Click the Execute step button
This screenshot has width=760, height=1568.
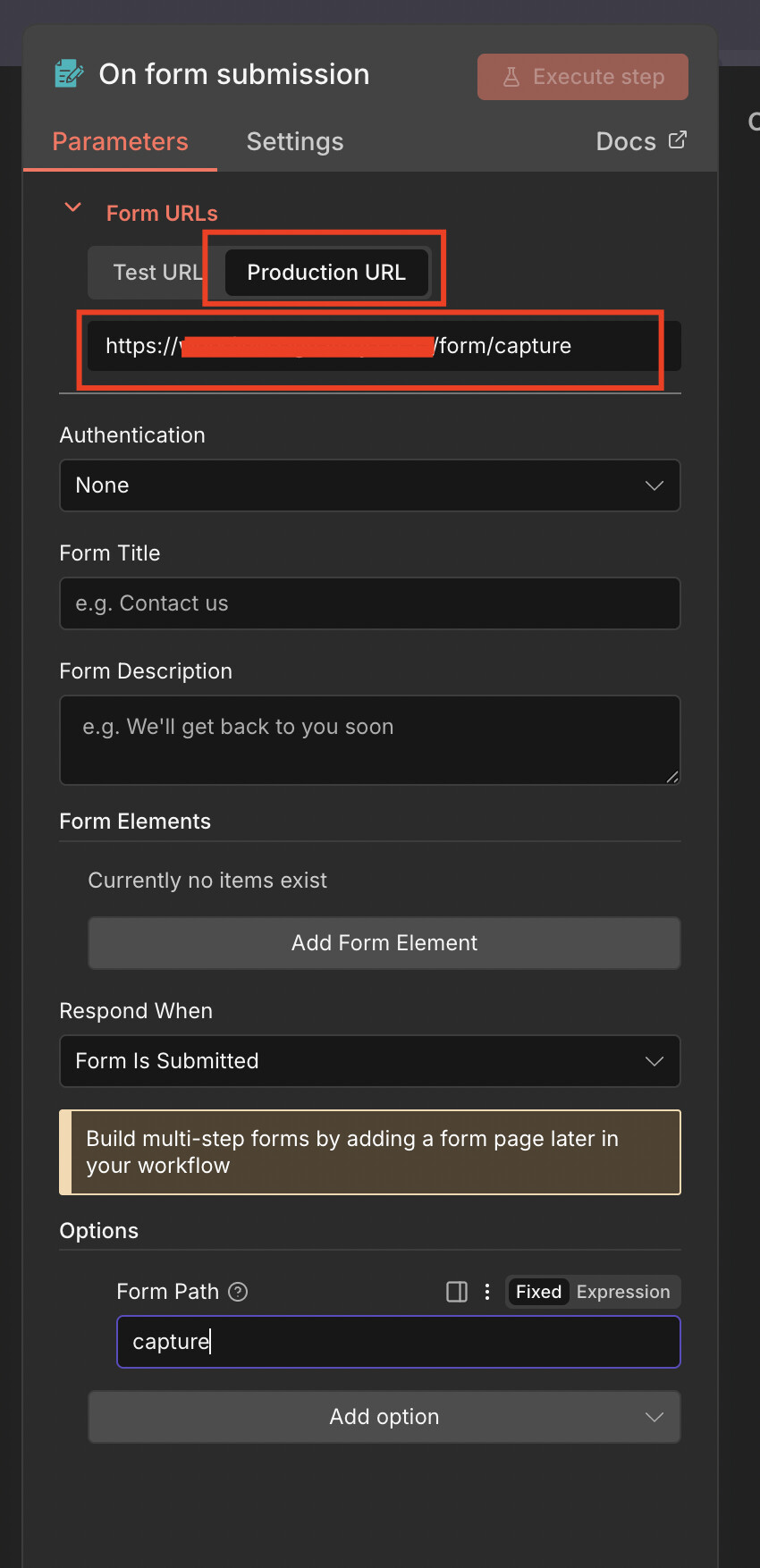click(x=583, y=77)
